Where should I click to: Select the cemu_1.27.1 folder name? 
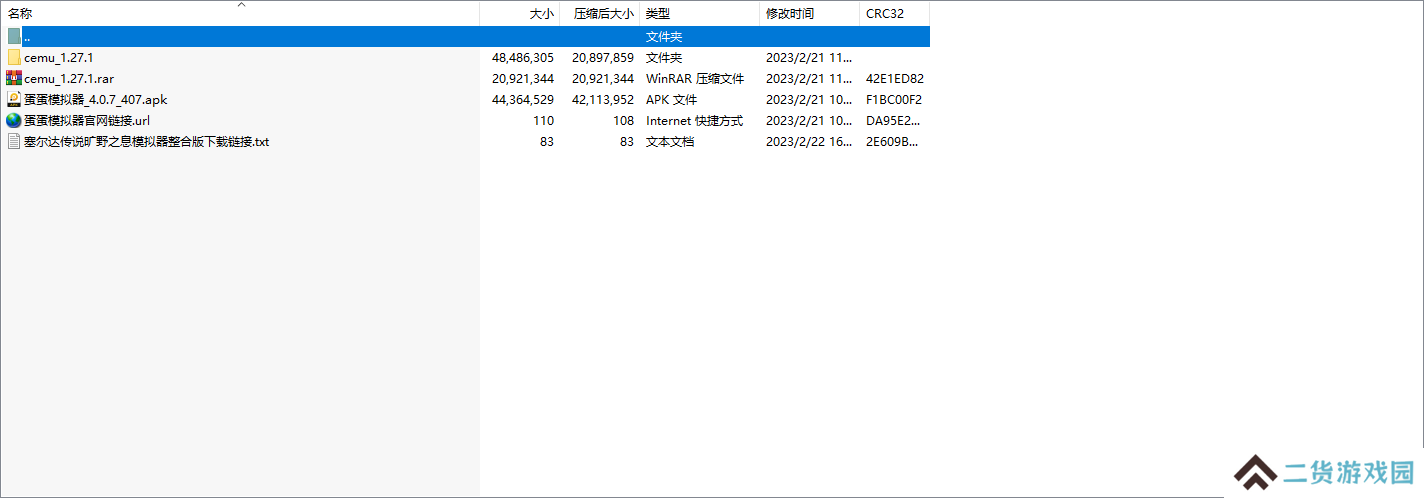tap(59, 57)
